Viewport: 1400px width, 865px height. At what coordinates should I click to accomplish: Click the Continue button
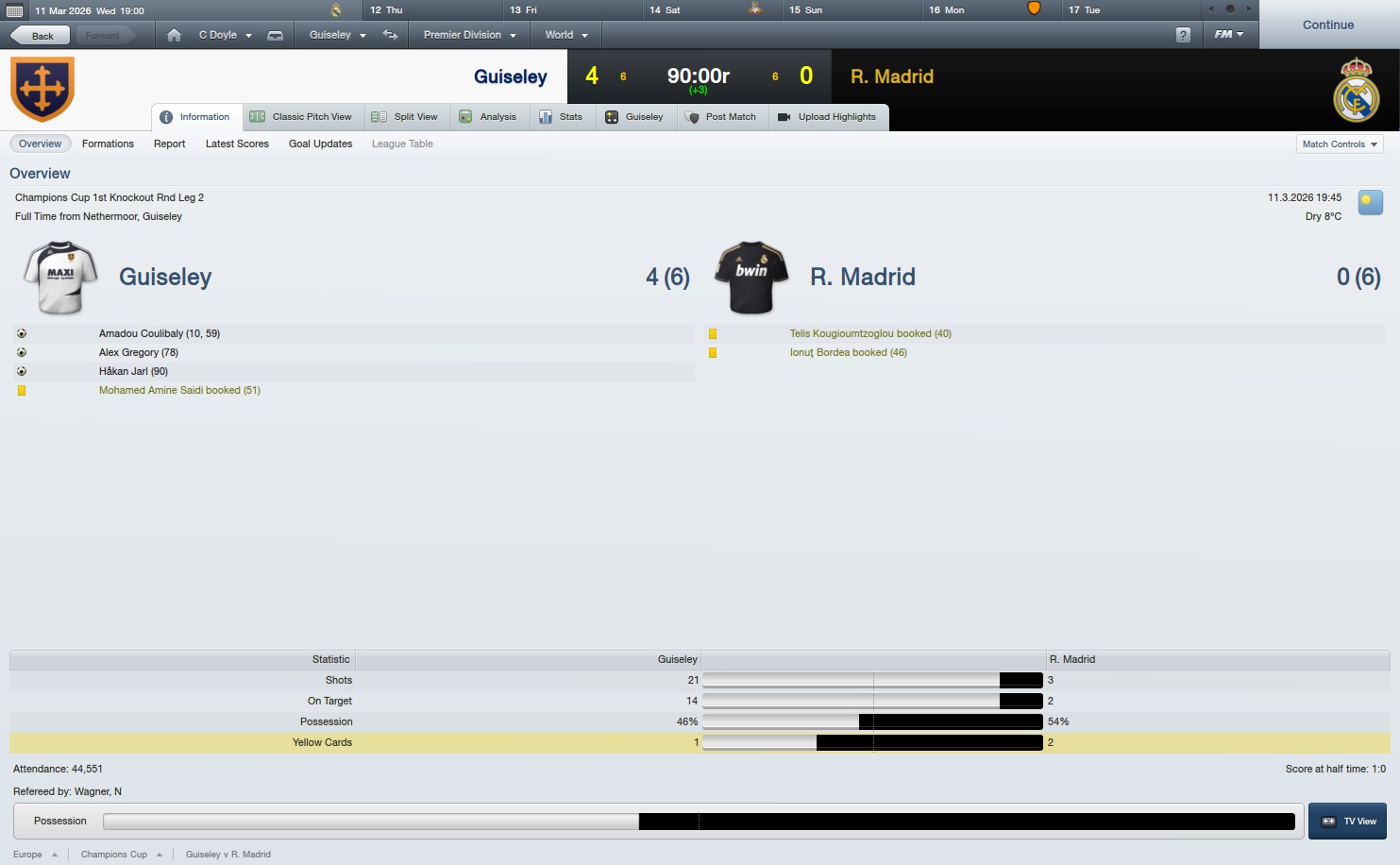pyautogui.click(x=1328, y=25)
